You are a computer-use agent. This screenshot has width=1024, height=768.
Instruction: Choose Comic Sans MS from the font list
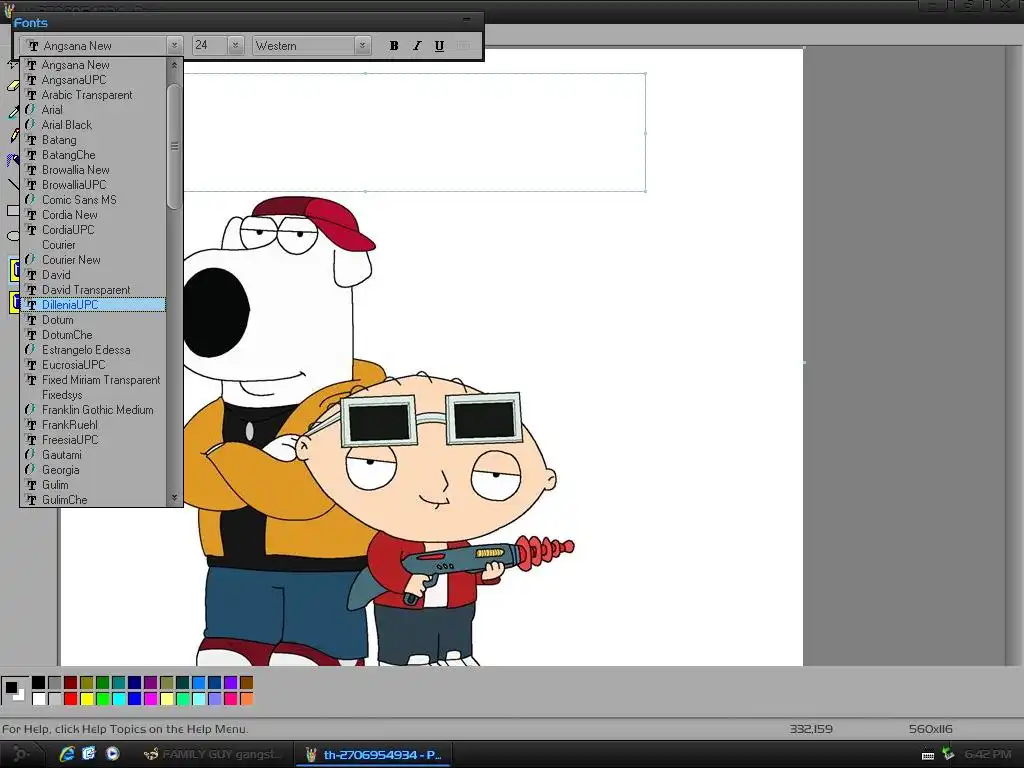(x=93, y=200)
